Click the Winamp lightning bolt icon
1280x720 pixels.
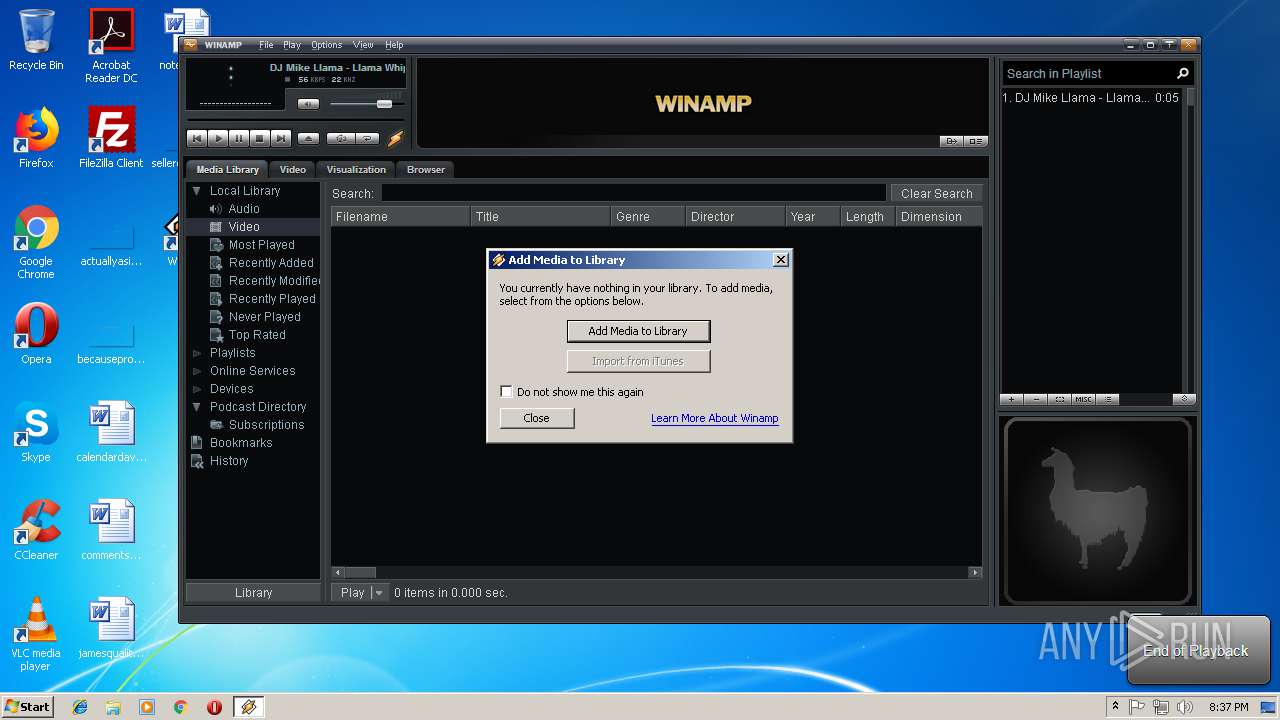(x=395, y=139)
